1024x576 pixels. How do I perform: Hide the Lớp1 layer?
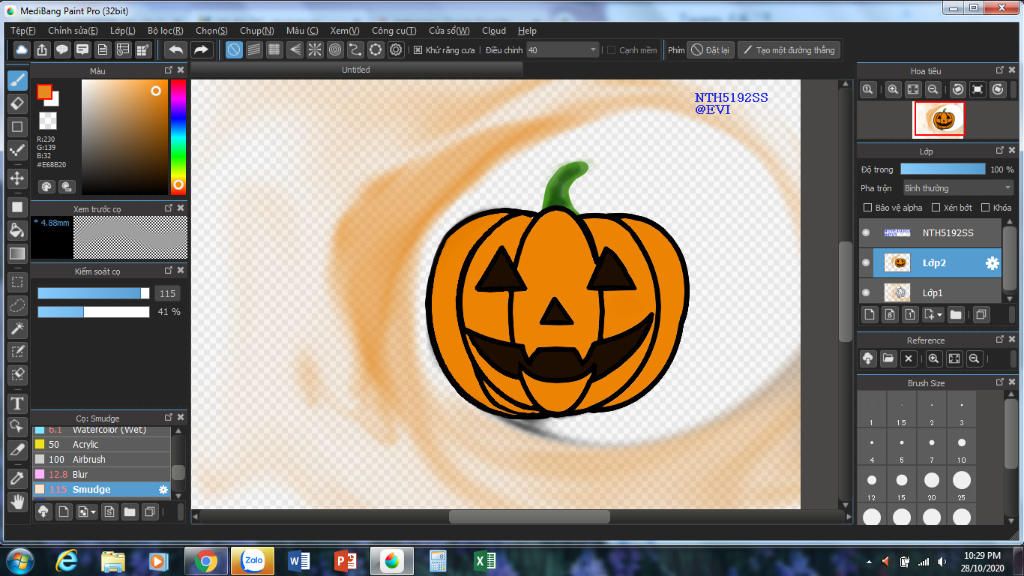coord(866,293)
